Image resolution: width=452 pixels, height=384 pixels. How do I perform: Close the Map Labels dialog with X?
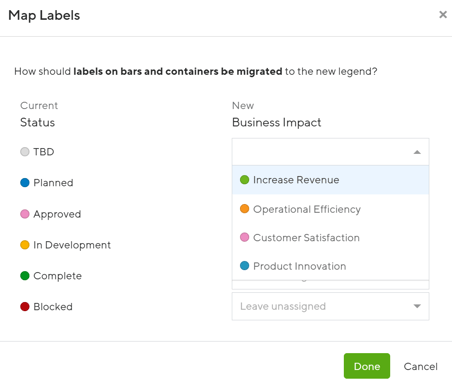pyautogui.click(x=443, y=15)
